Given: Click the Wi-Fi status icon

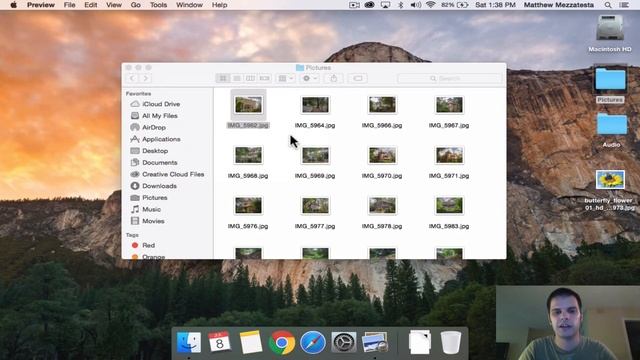Looking at the screenshot, I should [x=430, y=5].
